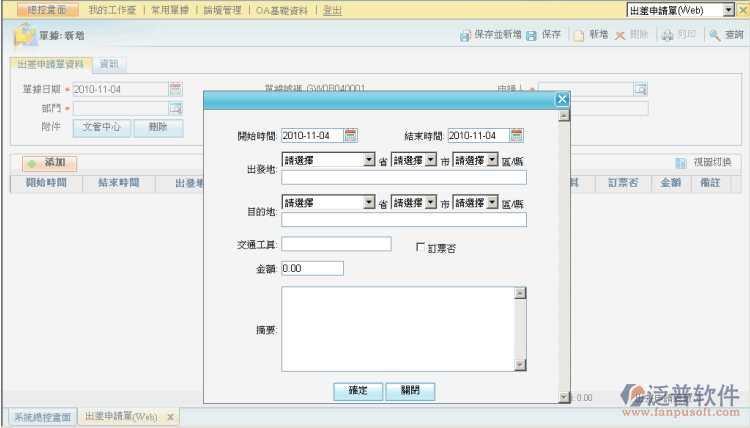Screen dimensions: 750x428
Task: Close the dialog with the X button
Action: pyautogui.click(x=562, y=99)
